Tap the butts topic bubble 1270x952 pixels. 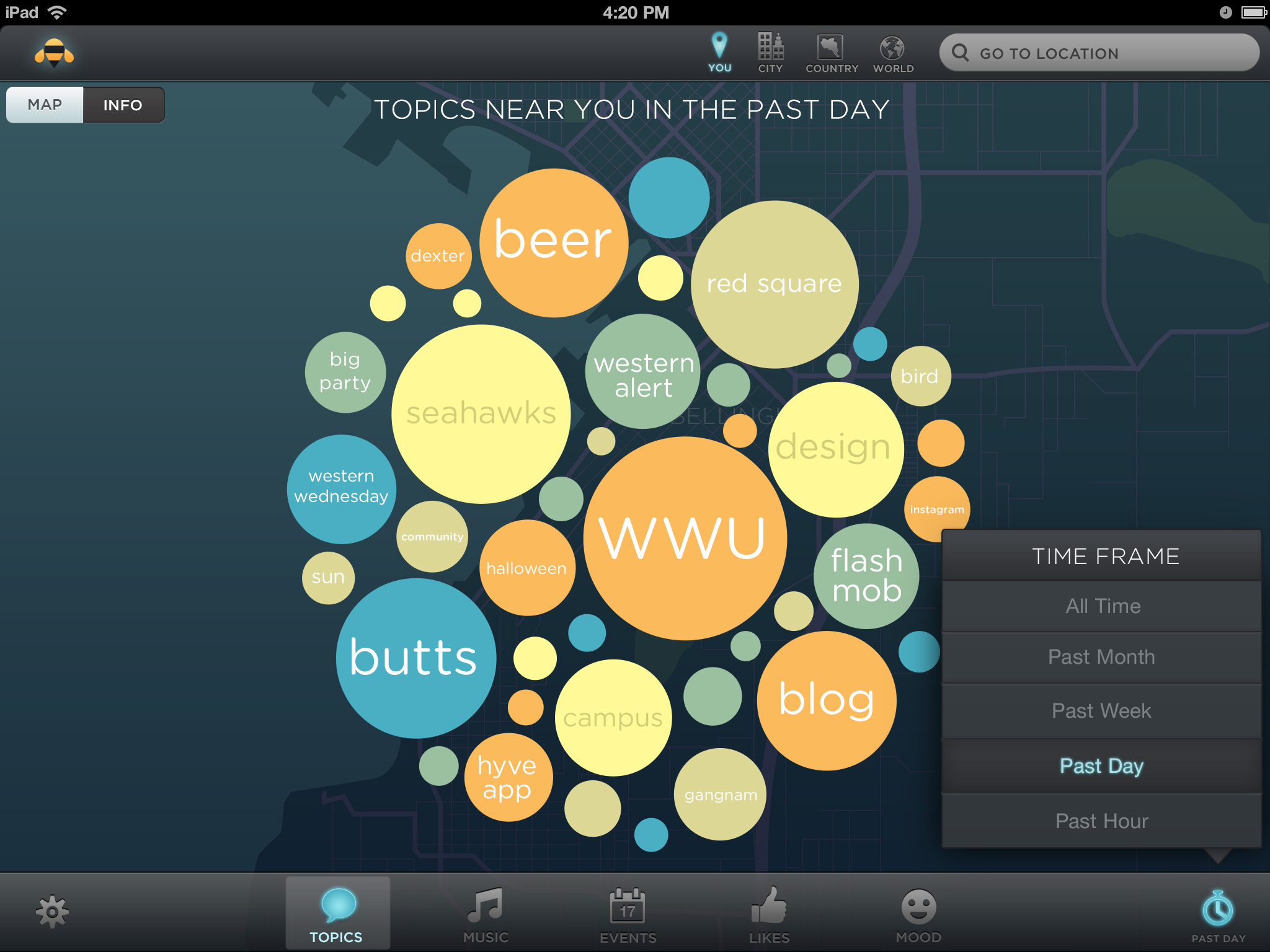tap(416, 658)
